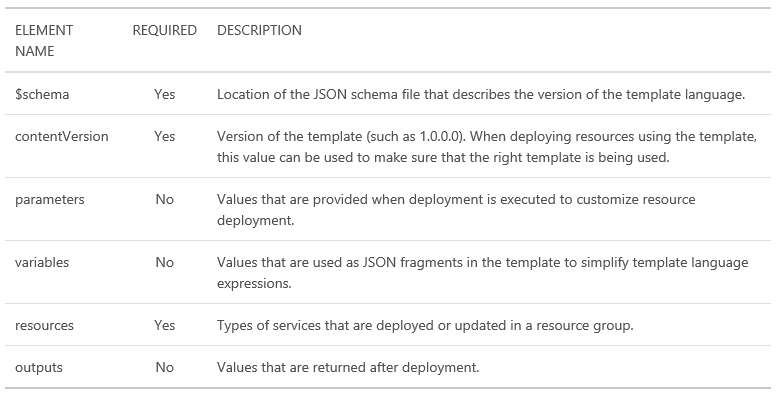Click the ELEMENT NAME column header
The height and width of the screenshot is (396, 781).
pyautogui.click(x=44, y=40)
